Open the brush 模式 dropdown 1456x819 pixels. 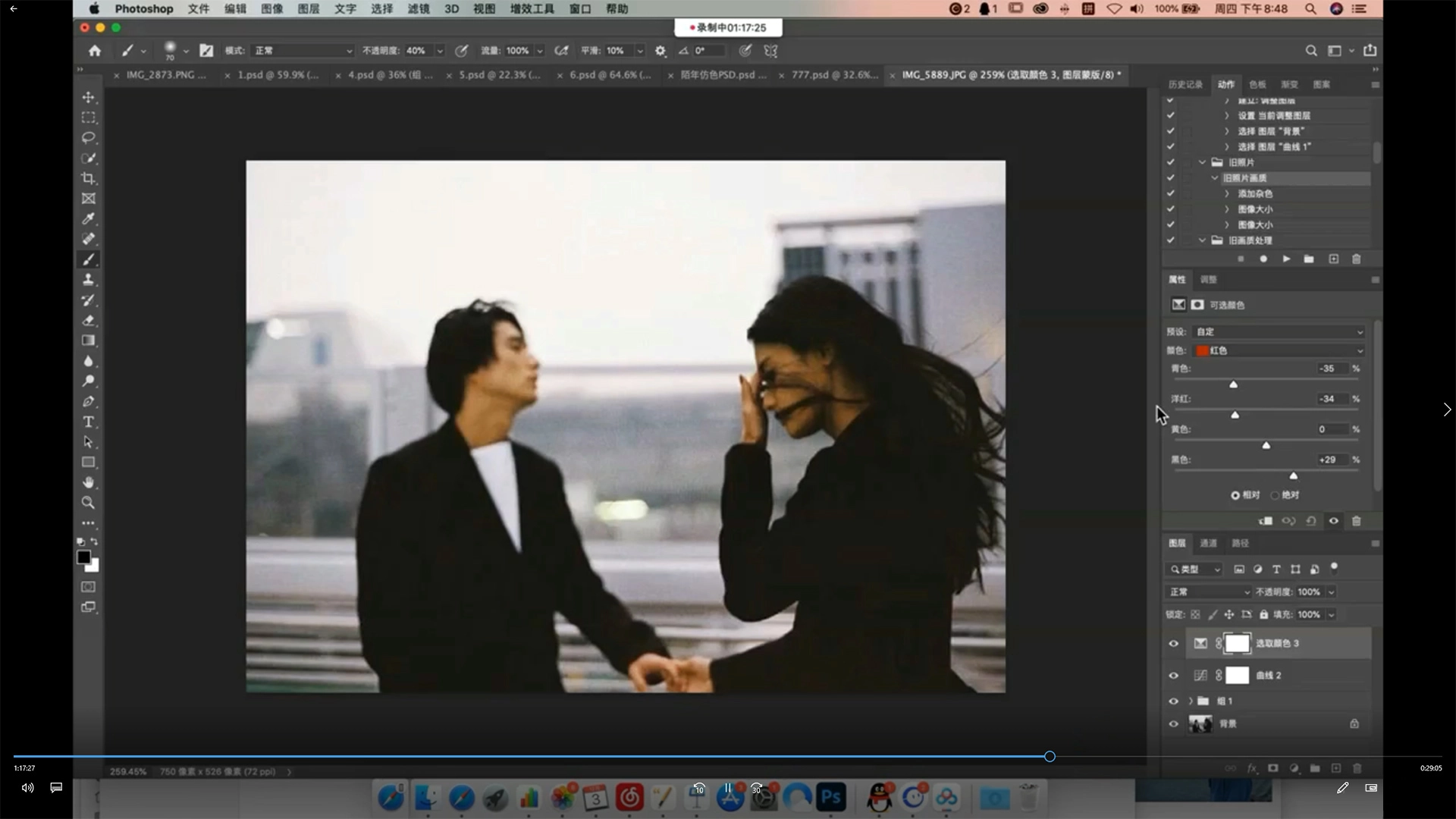pos(303,51)
